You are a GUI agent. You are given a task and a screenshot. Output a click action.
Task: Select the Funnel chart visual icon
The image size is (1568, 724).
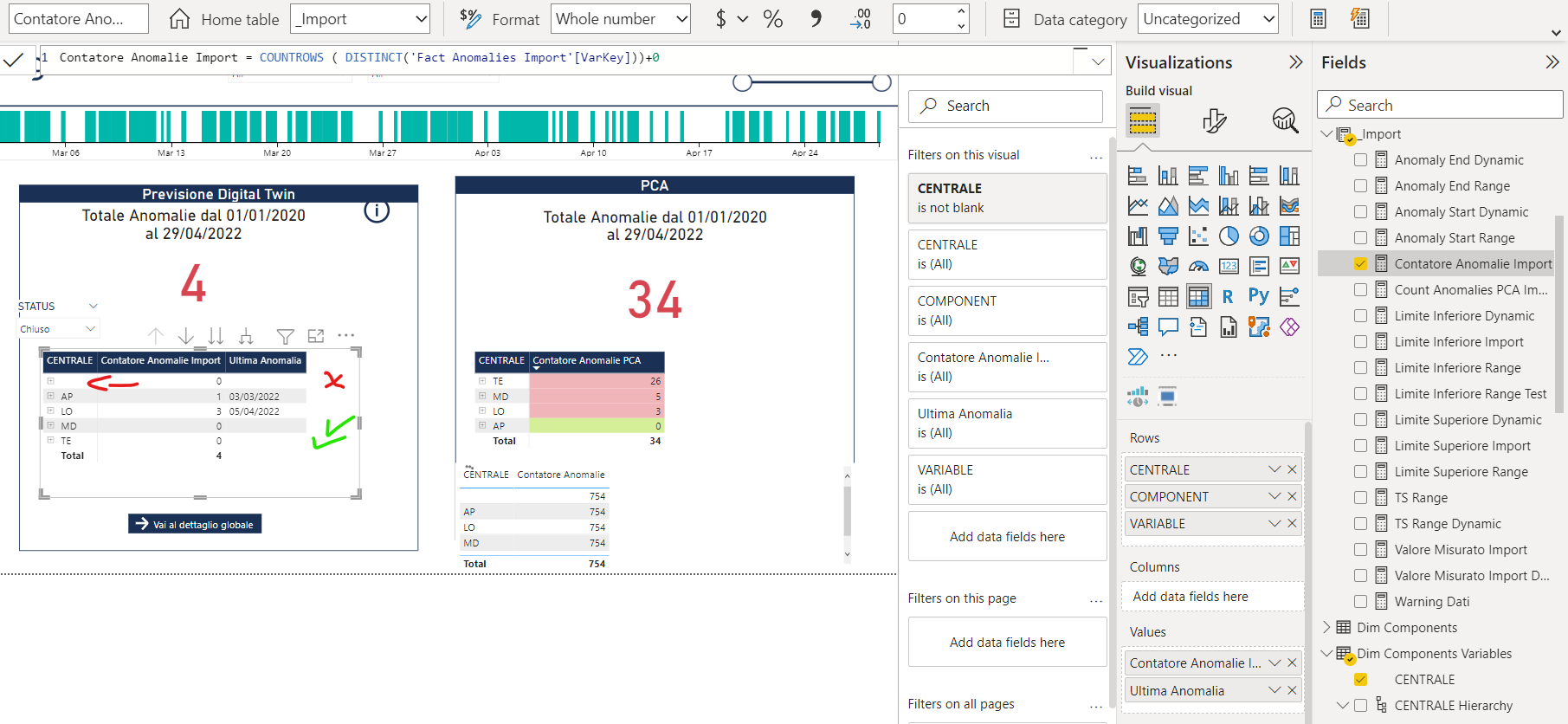coord(1168,236)
